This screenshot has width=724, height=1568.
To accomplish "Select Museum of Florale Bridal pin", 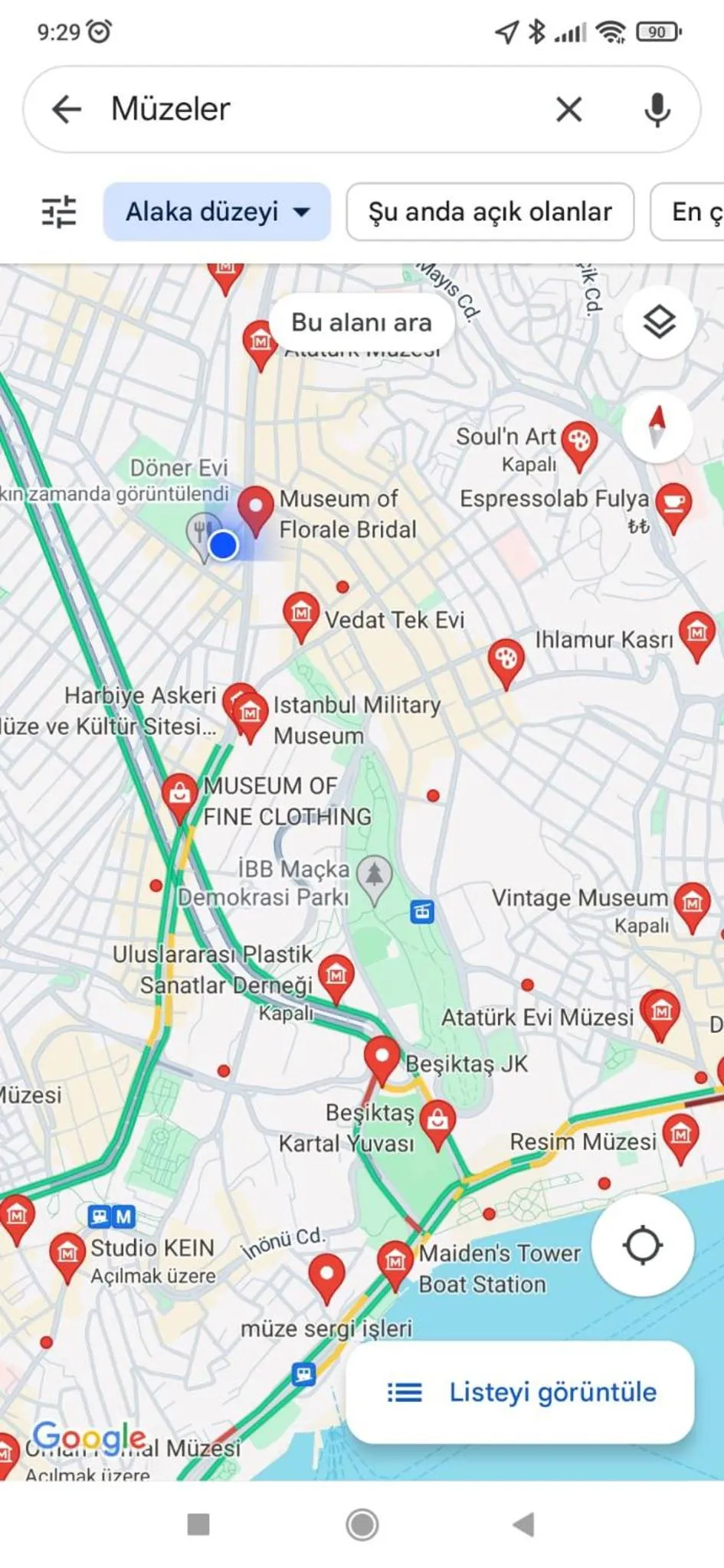I will tap(256, 510).
